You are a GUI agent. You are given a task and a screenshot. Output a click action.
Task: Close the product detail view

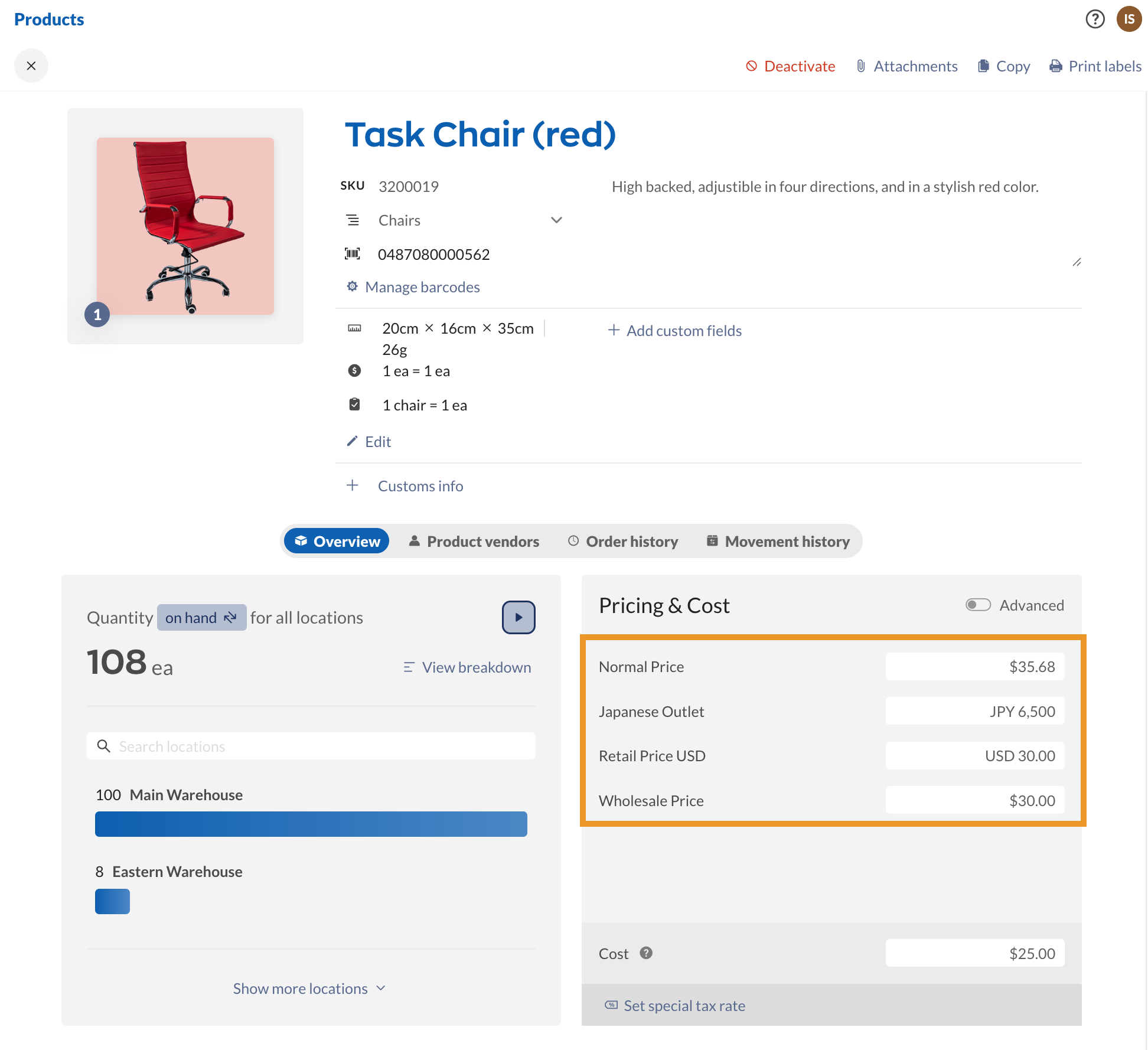(31, 66)
